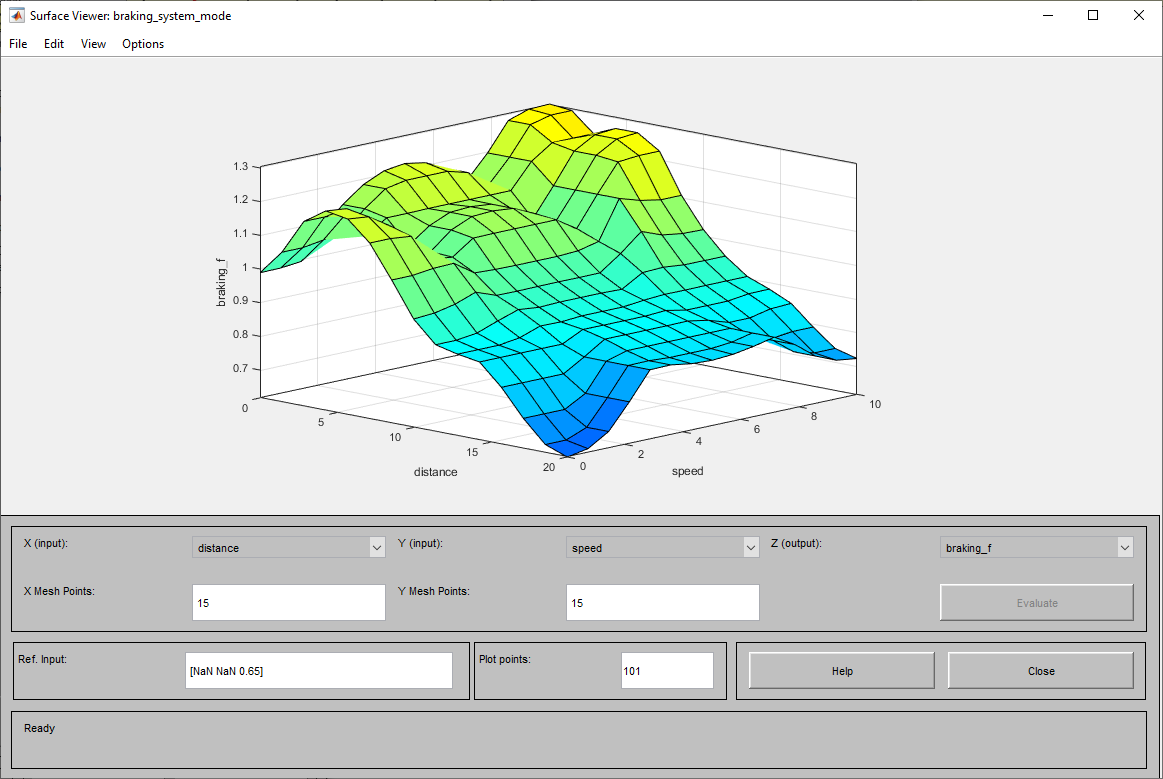Open the Options menu

click(143, 44)
